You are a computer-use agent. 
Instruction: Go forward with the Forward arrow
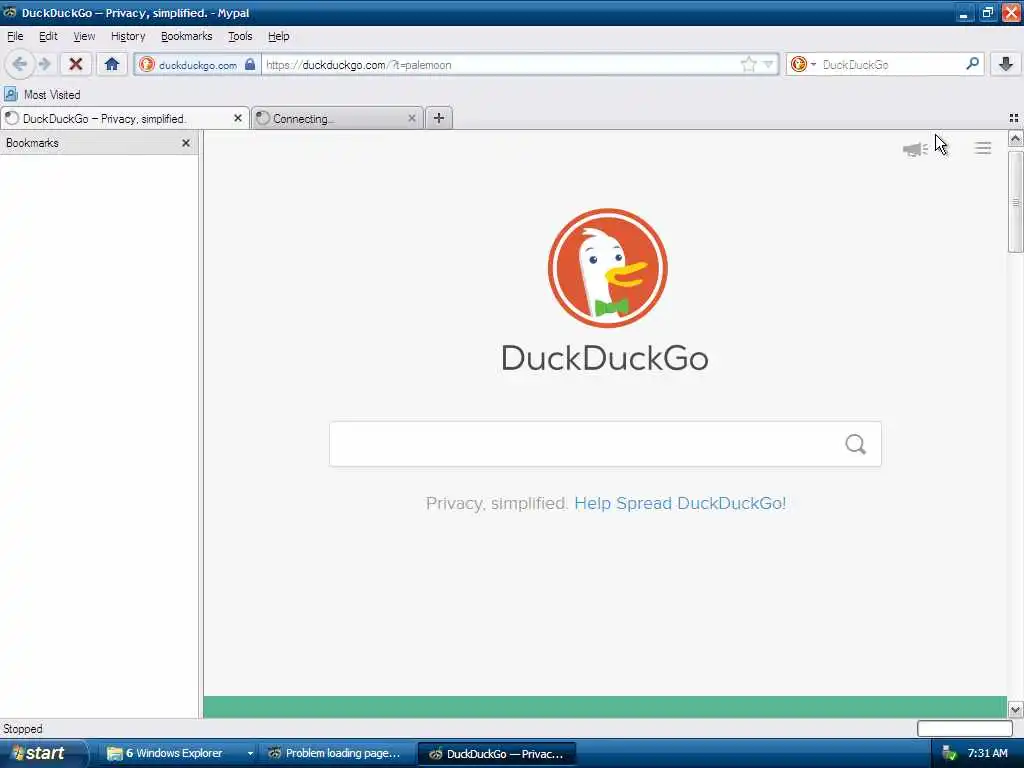44,64
